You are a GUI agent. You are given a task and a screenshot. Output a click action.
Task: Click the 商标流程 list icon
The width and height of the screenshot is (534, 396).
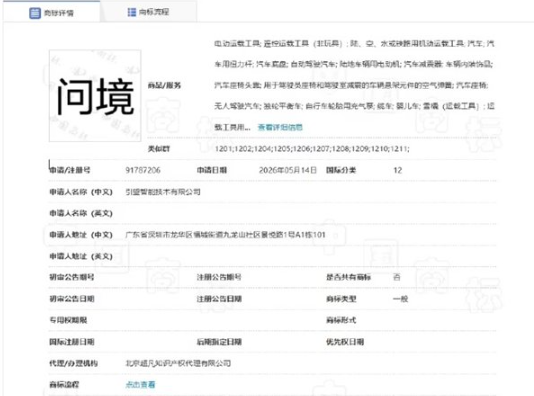click(x=132, y=12)
